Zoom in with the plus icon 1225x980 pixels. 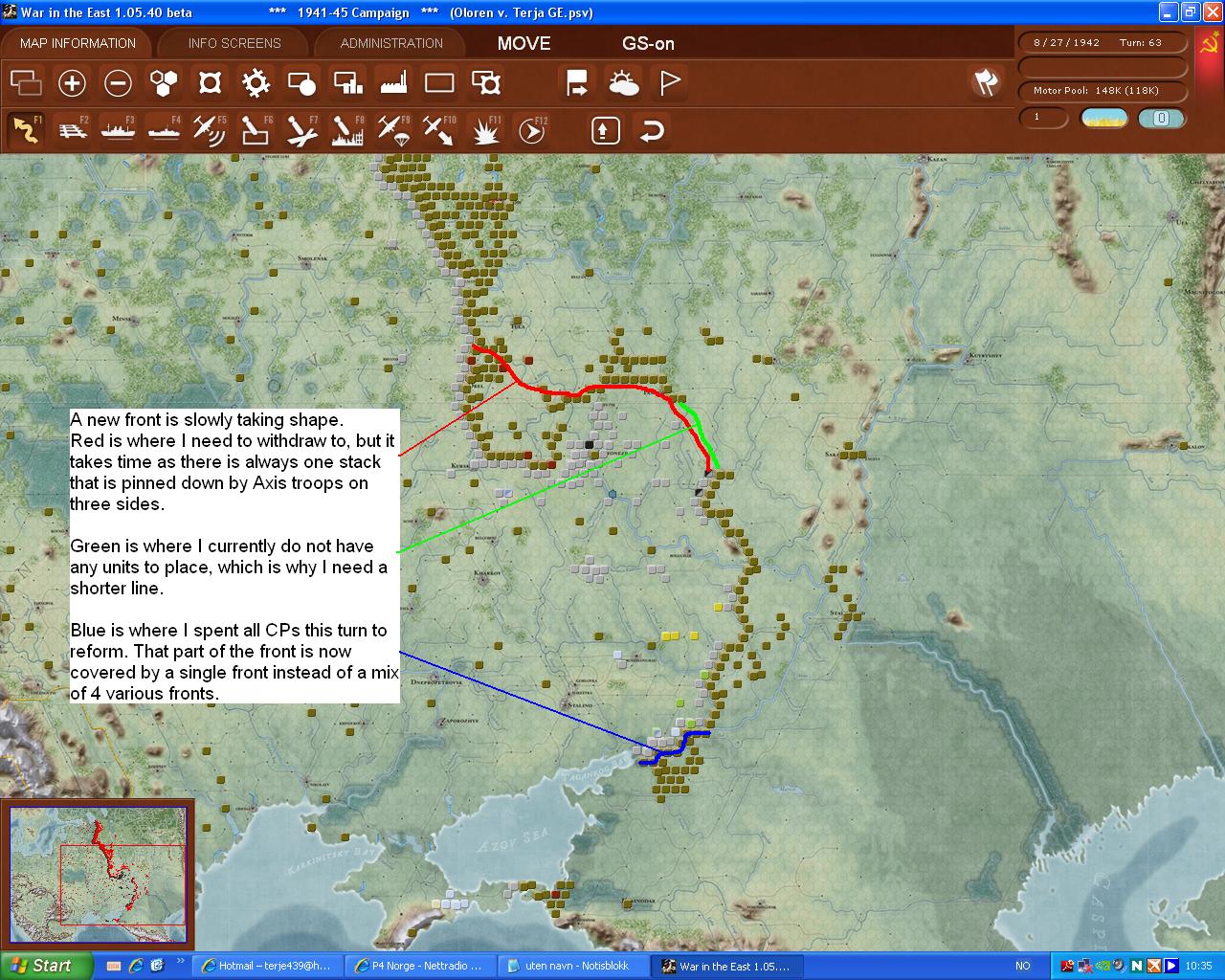click(x=72, y=83)
